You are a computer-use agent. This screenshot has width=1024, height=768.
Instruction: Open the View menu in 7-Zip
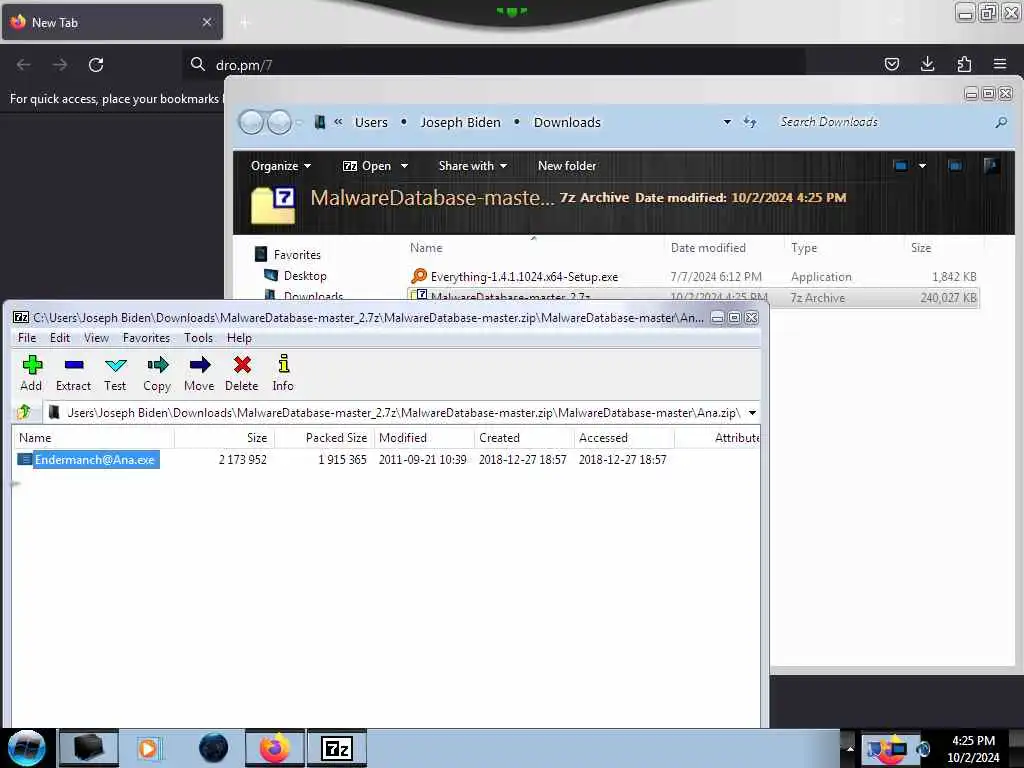pyautogui.click(x=96, y=338)
